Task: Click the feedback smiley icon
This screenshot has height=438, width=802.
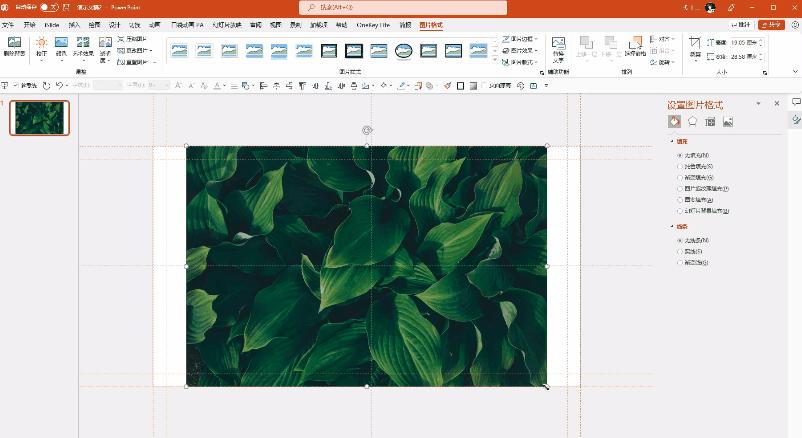Action: click(795, 25)
